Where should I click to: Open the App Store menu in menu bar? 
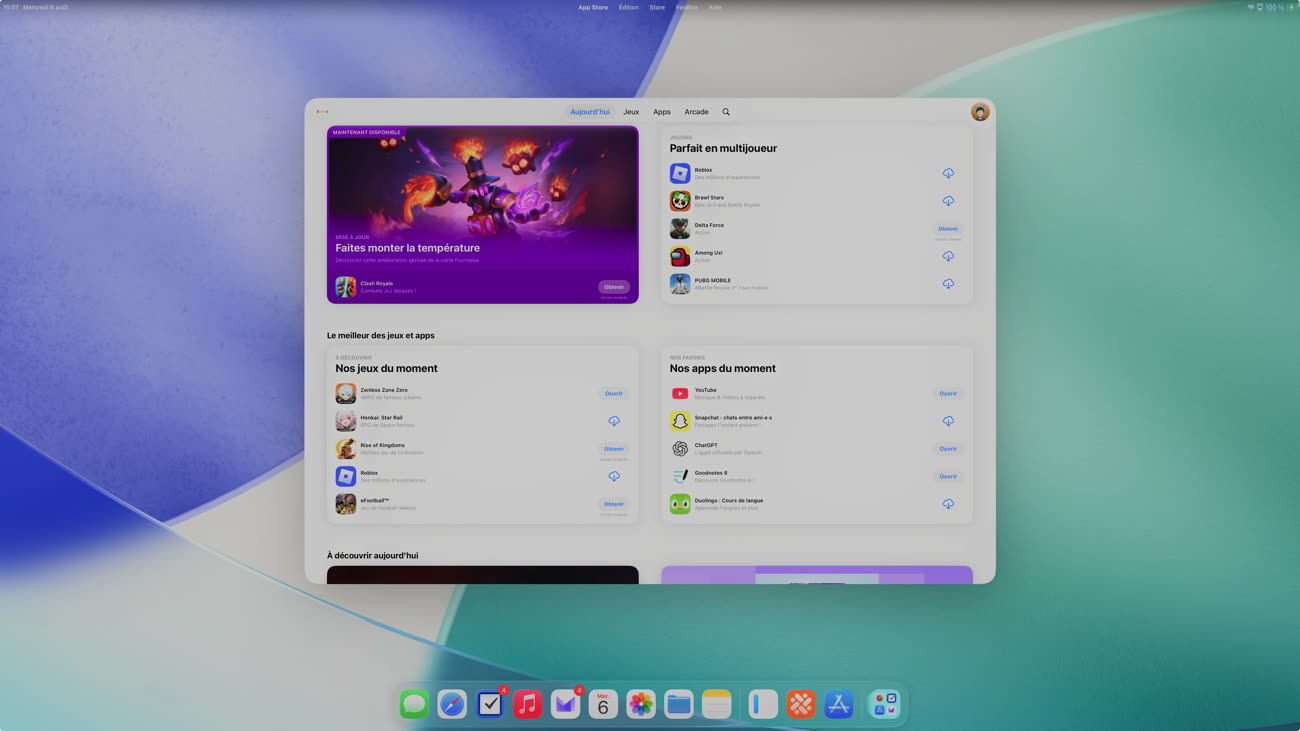click(x=593, y=7)
